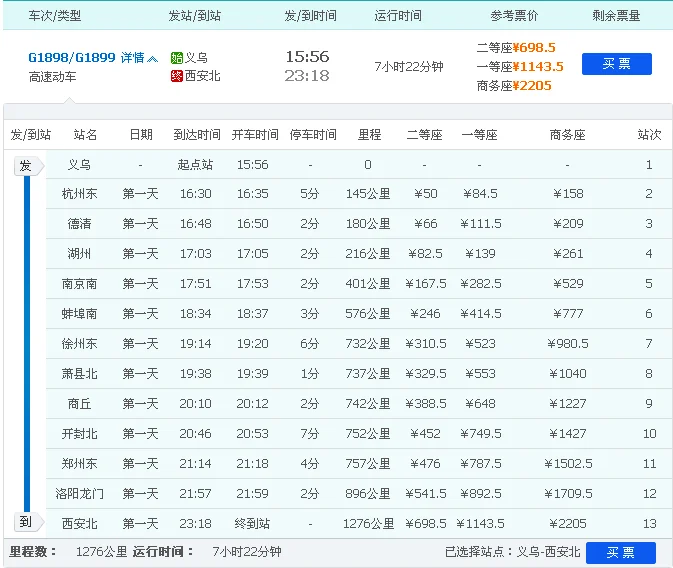
Task: Select the 徐州东 station name
Action: click(x=79, y=343)
